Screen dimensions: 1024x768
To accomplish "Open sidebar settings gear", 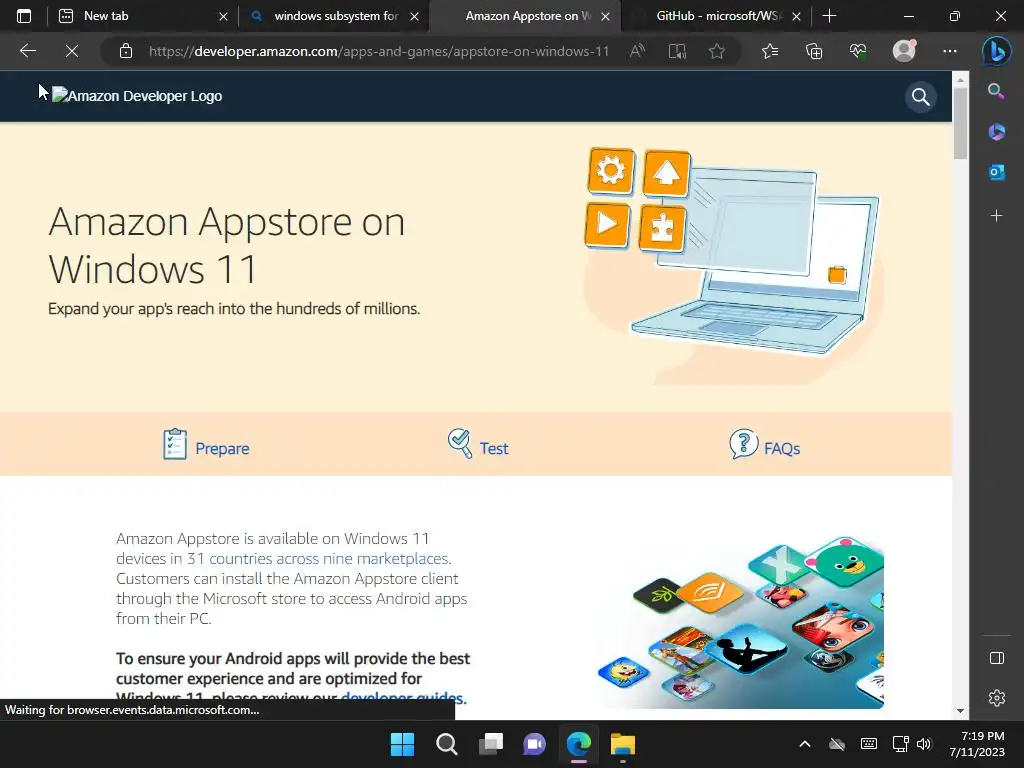I will (x=997, y=698).
